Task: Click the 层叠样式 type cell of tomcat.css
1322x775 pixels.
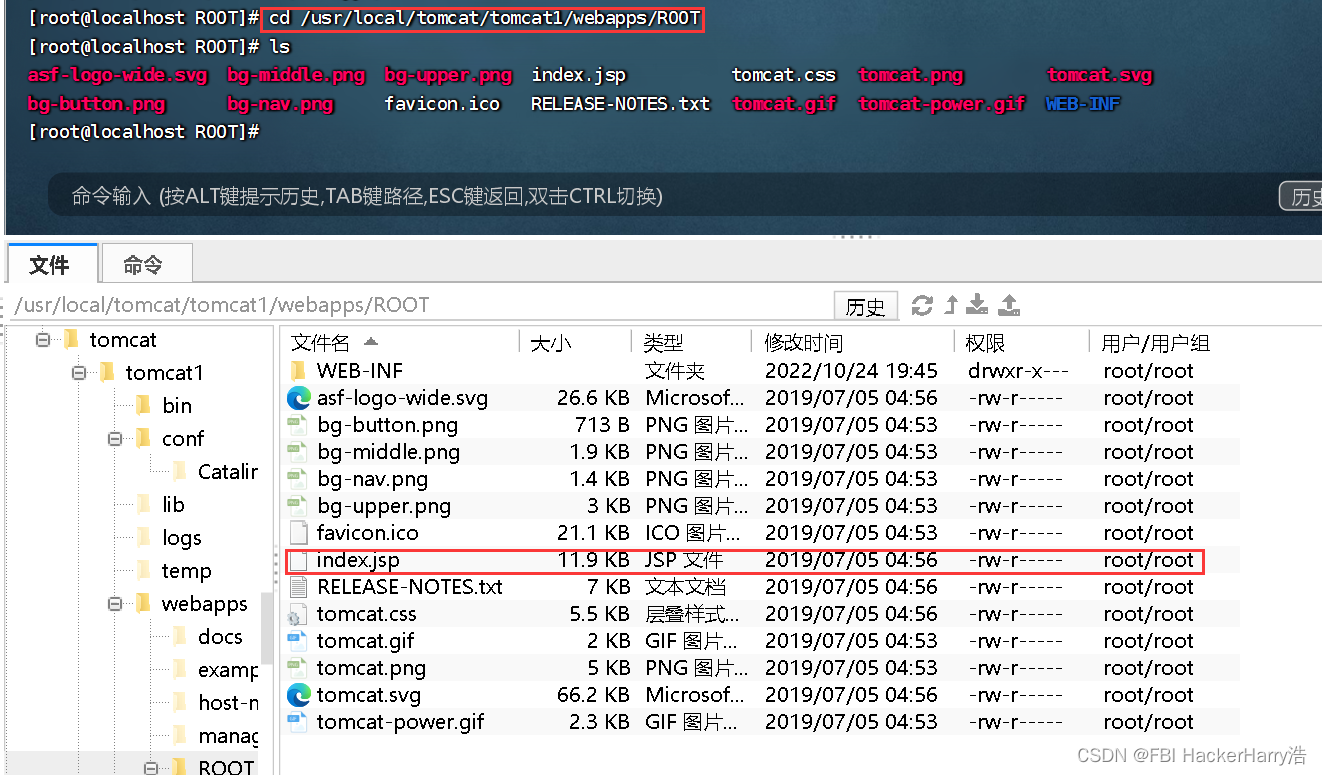Action: pyautogui.click(x=693, y=614)
